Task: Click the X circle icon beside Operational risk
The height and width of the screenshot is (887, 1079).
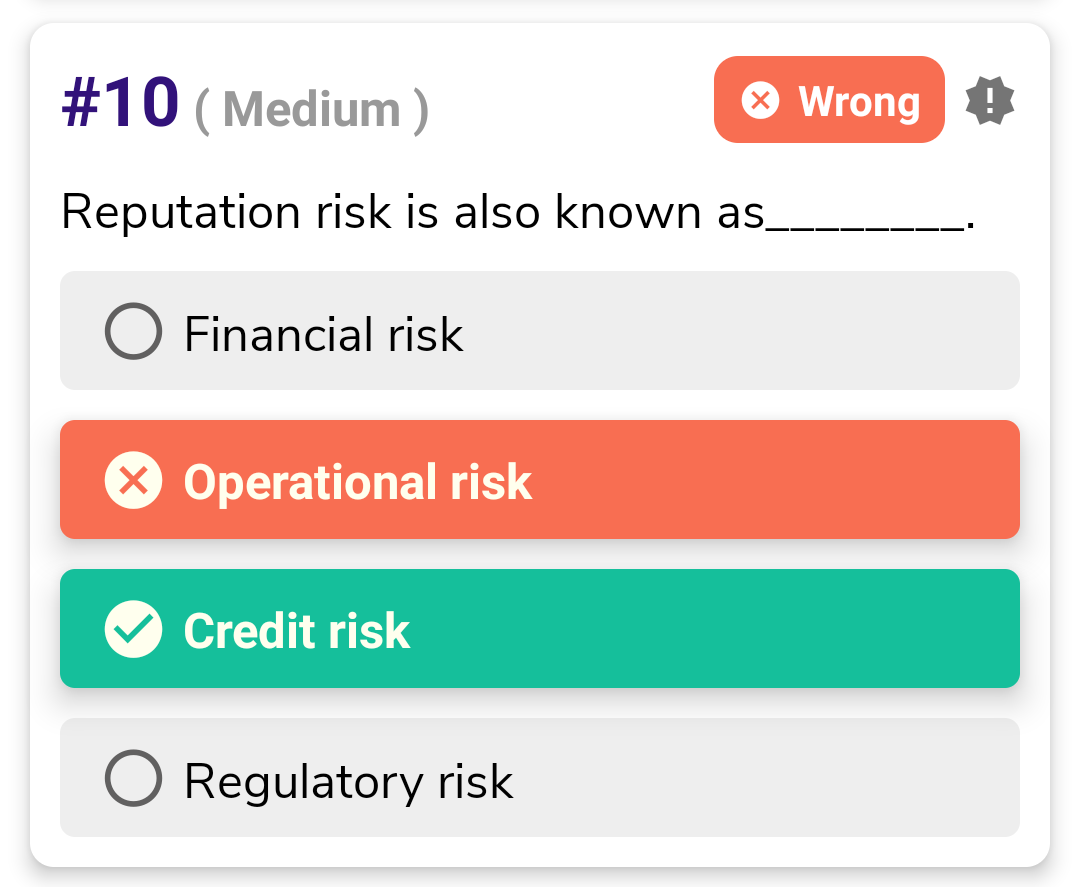Action: coord(133,481)
